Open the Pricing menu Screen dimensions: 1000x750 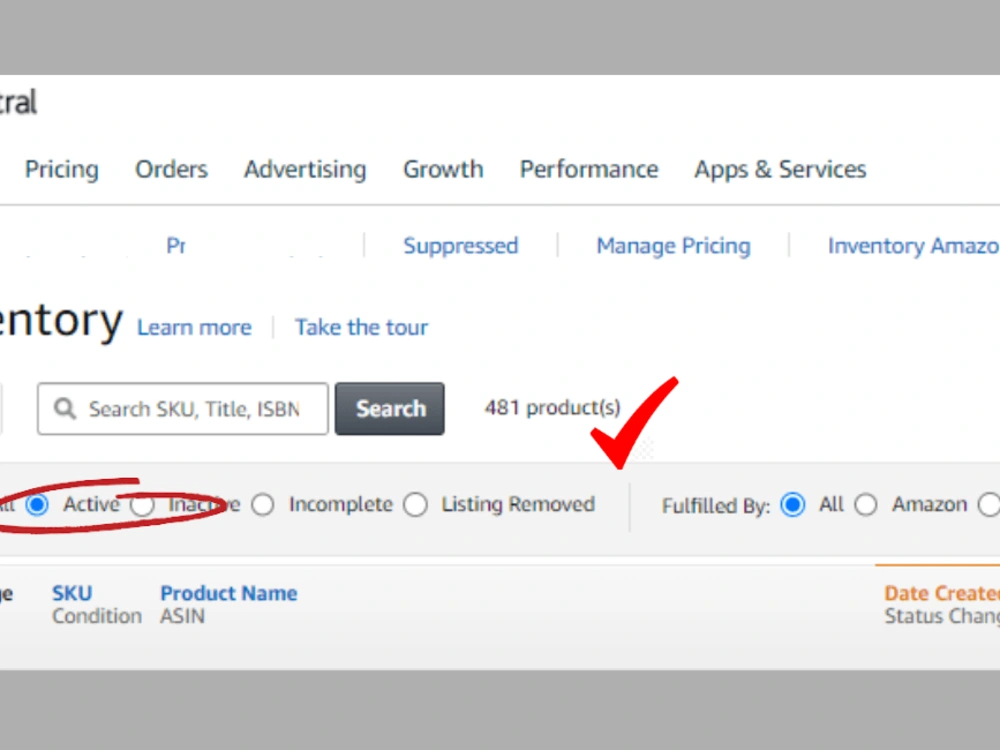click(62, 170)
